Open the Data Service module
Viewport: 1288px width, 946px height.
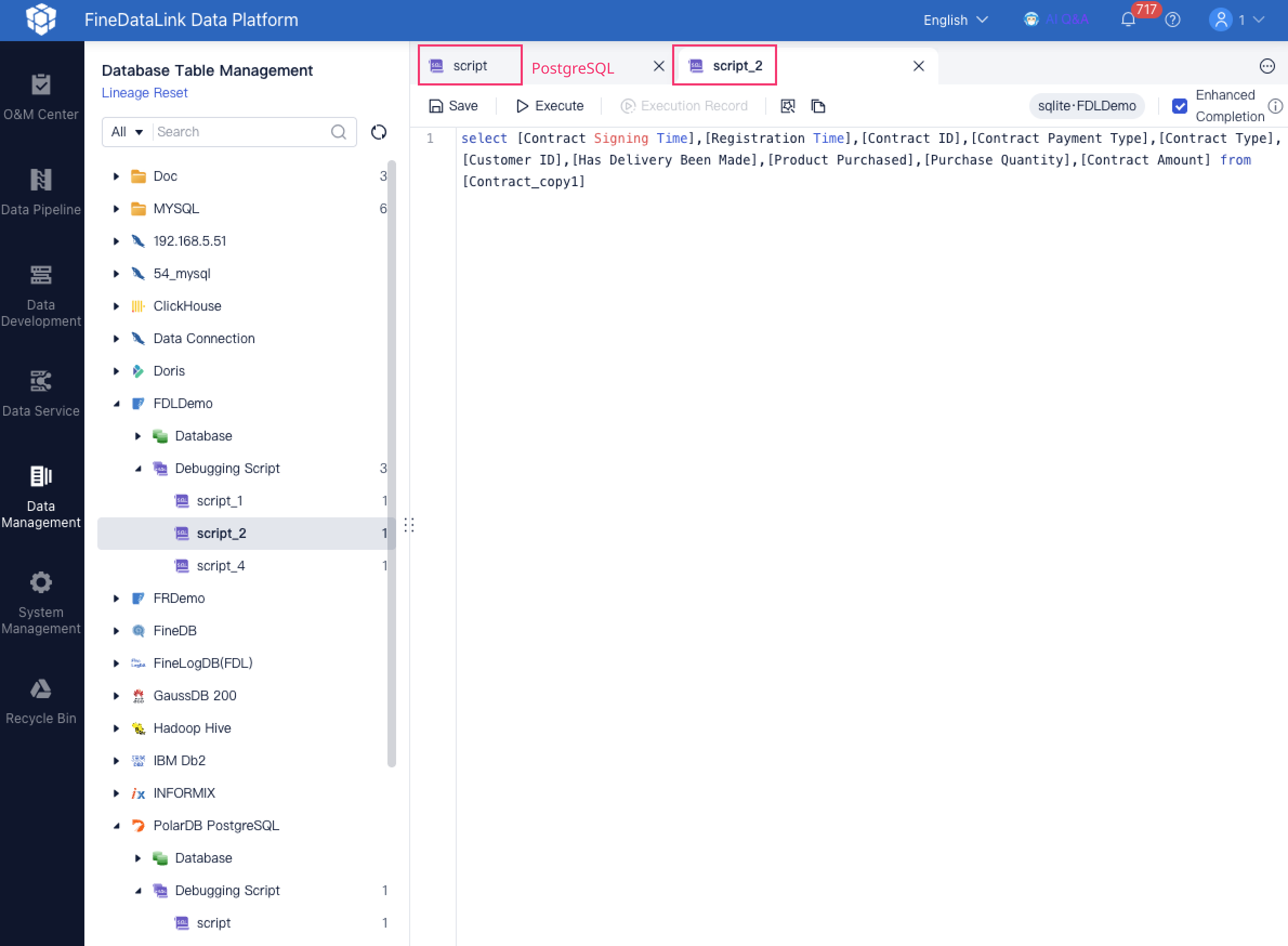pyautogui.click(x=41, y=393)
